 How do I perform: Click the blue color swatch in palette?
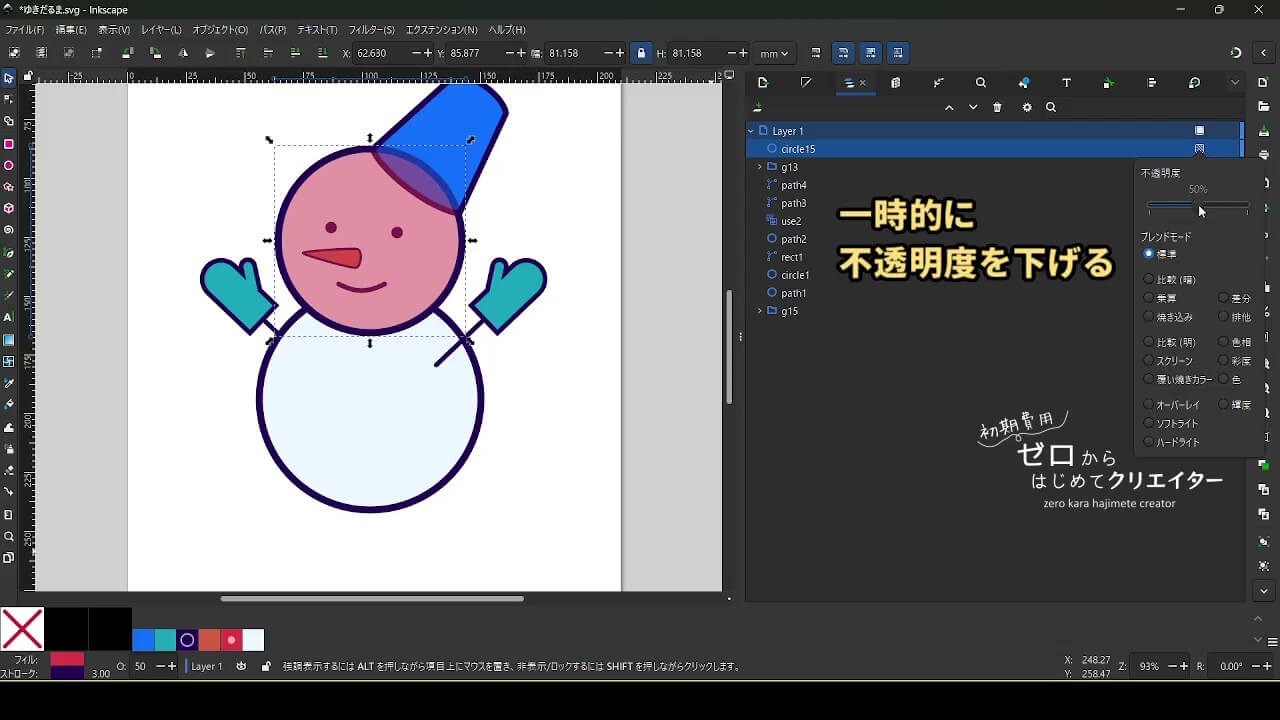(143, 640)
